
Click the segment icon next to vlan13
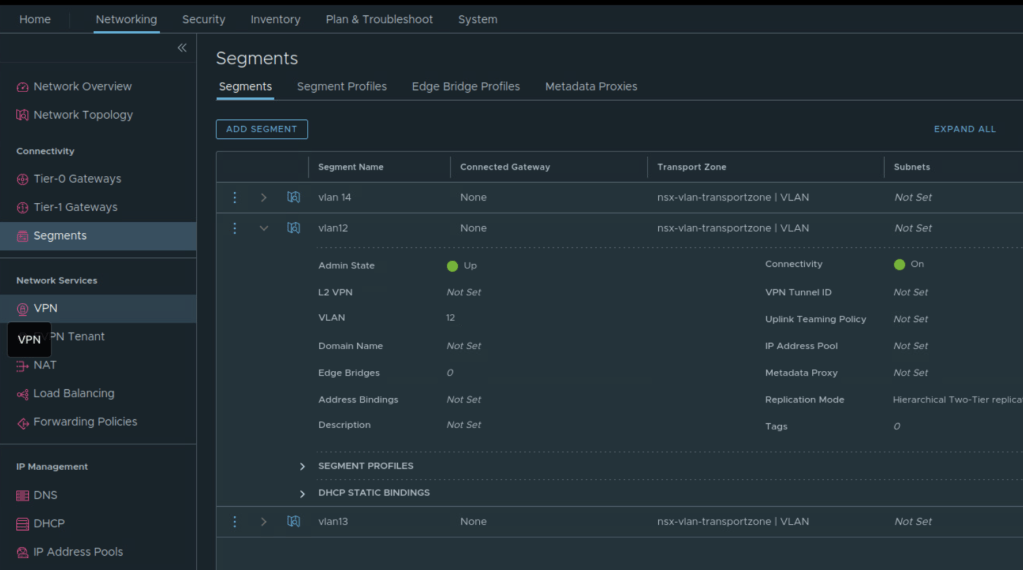[x=293, y=521]
